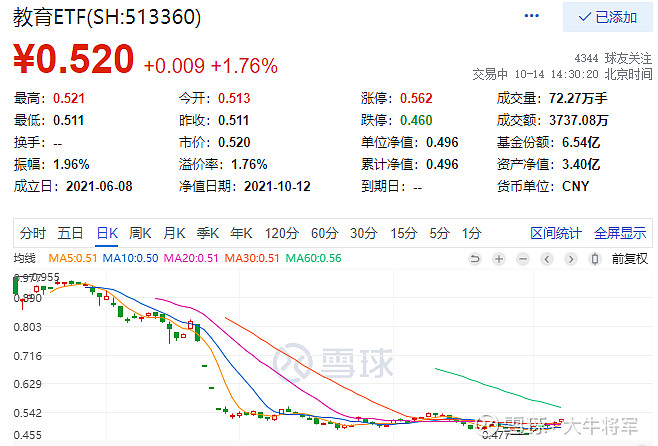
Task: Click the +1.76% change percentage
Action: pos(244,66)
